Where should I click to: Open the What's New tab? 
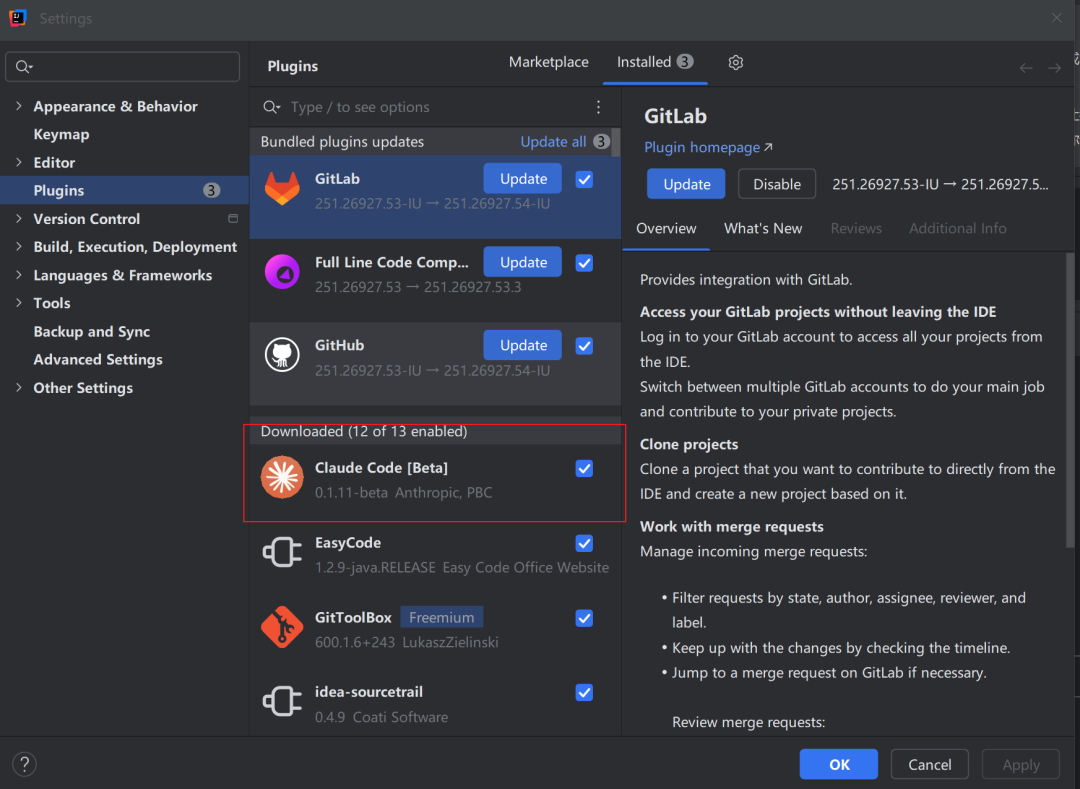(762, 229)
